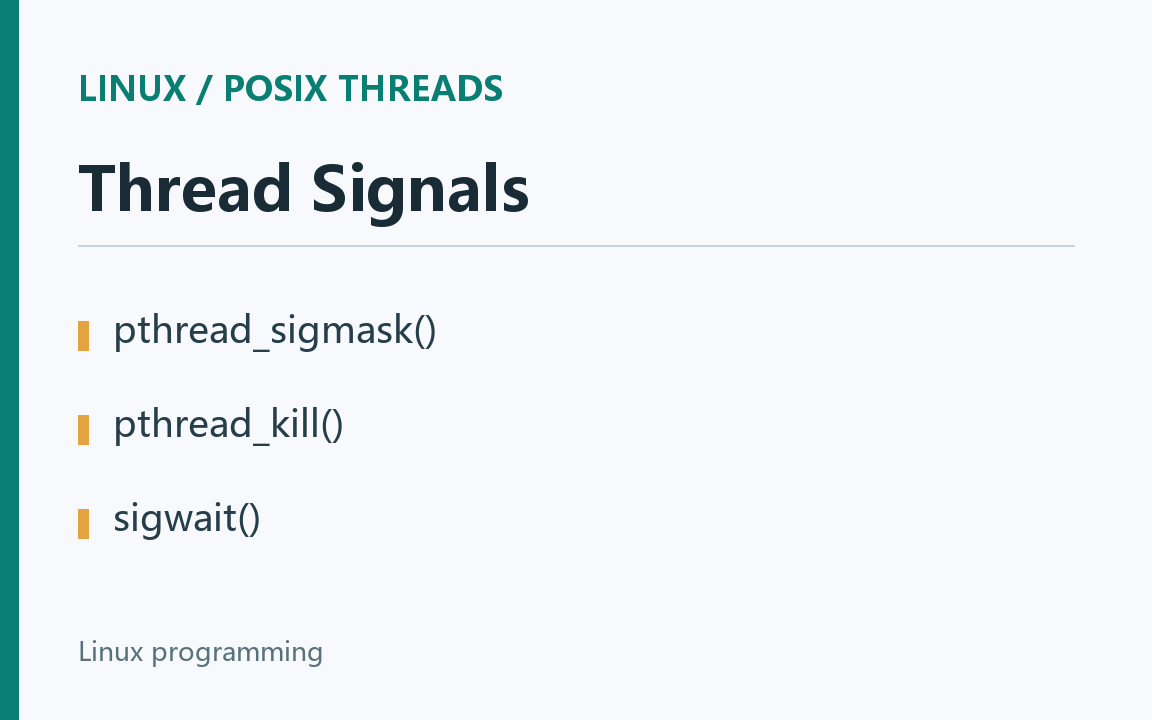1152x720 pixels.
Task: Click the teal vertical accent bar
Action: click(10, 360)
